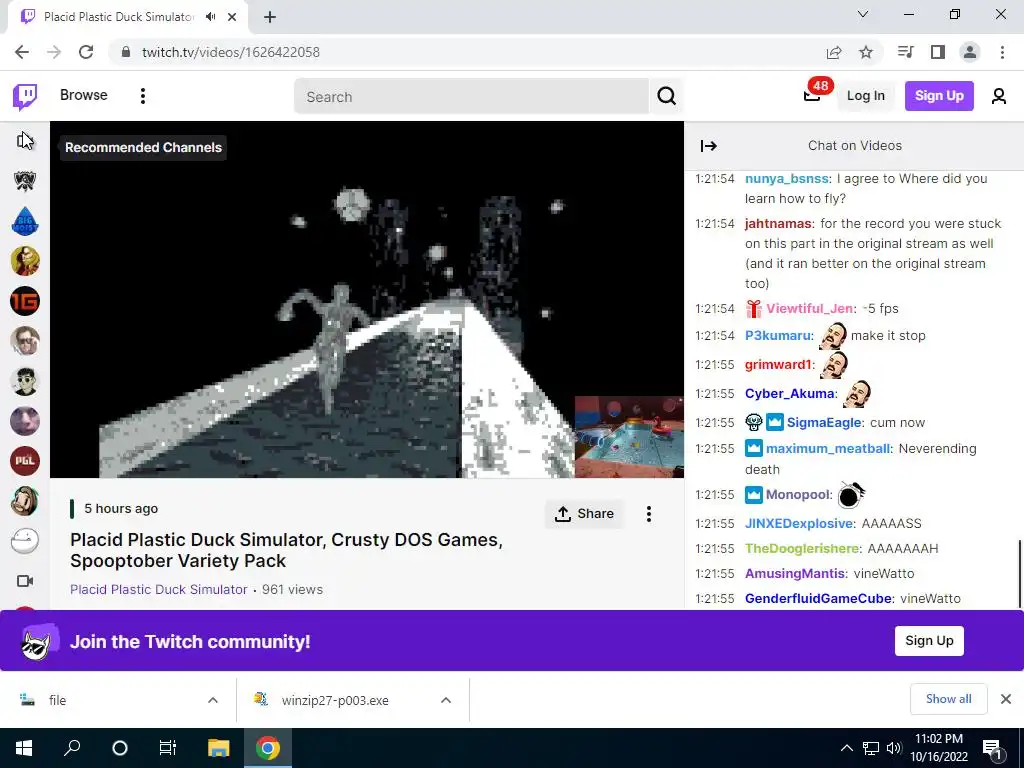The width and height of the screenshot is (1024, 768).
Task: Open the monkey cartoon channel avatar
Action: (25, 501)
